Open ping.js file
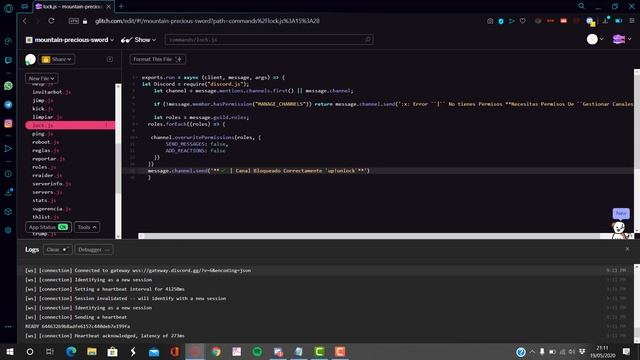This screenshot has height=360, width=640. [x=43, y=134]
